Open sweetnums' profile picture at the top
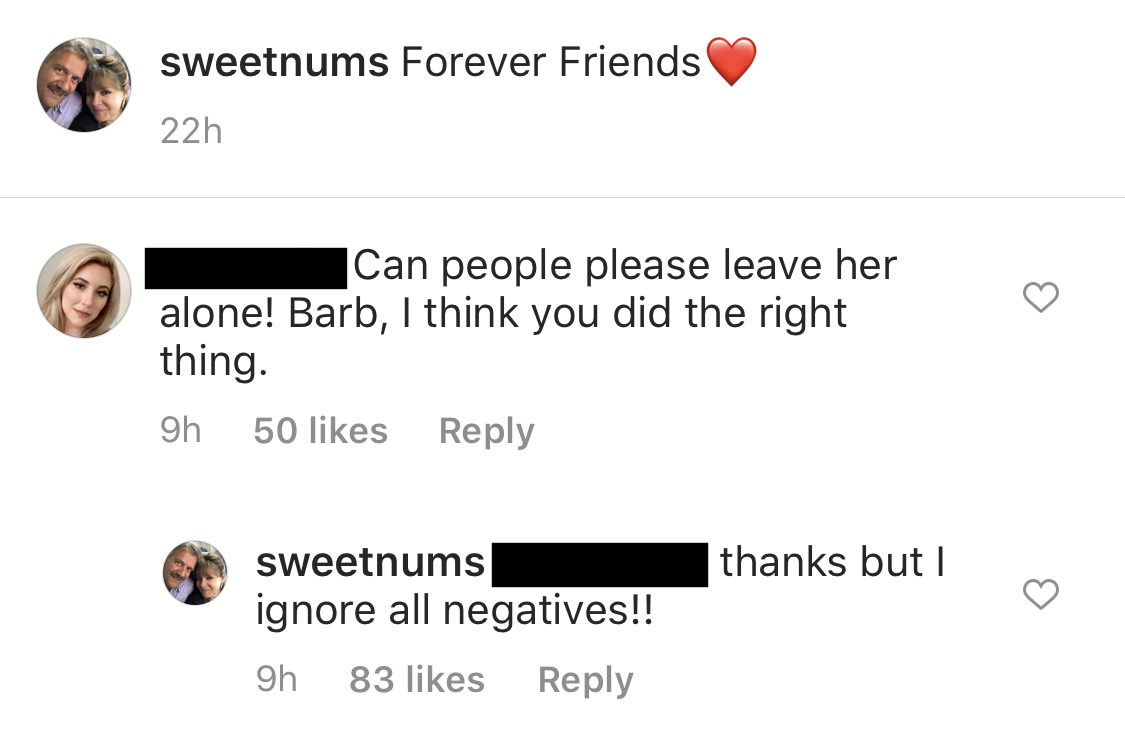The image size is (1125, 753). click(84, 84)
